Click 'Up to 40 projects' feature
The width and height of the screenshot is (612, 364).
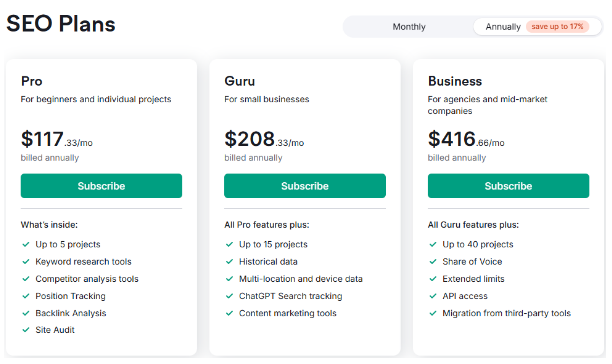tap(478, 244)
